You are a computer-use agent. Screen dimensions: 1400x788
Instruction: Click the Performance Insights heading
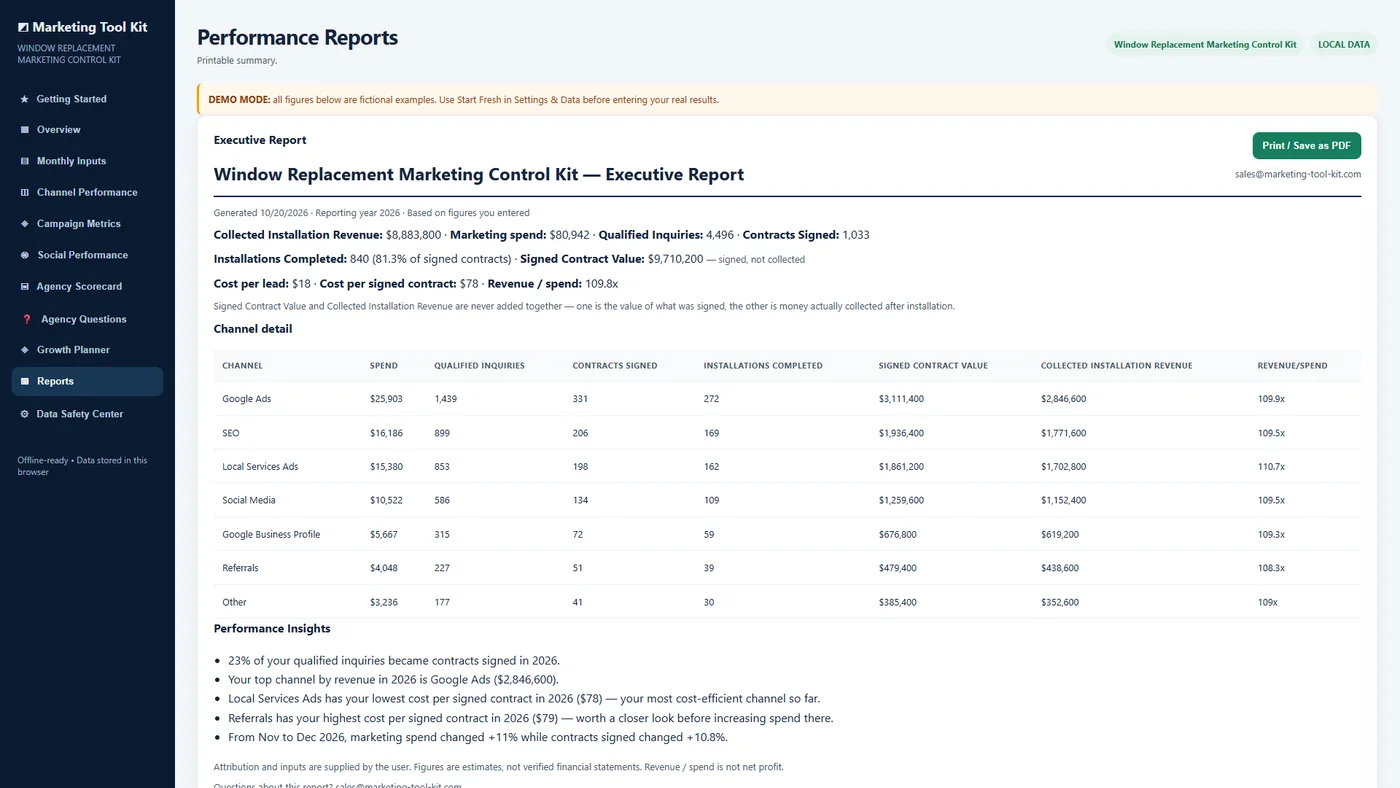click(x=272, y=629)
